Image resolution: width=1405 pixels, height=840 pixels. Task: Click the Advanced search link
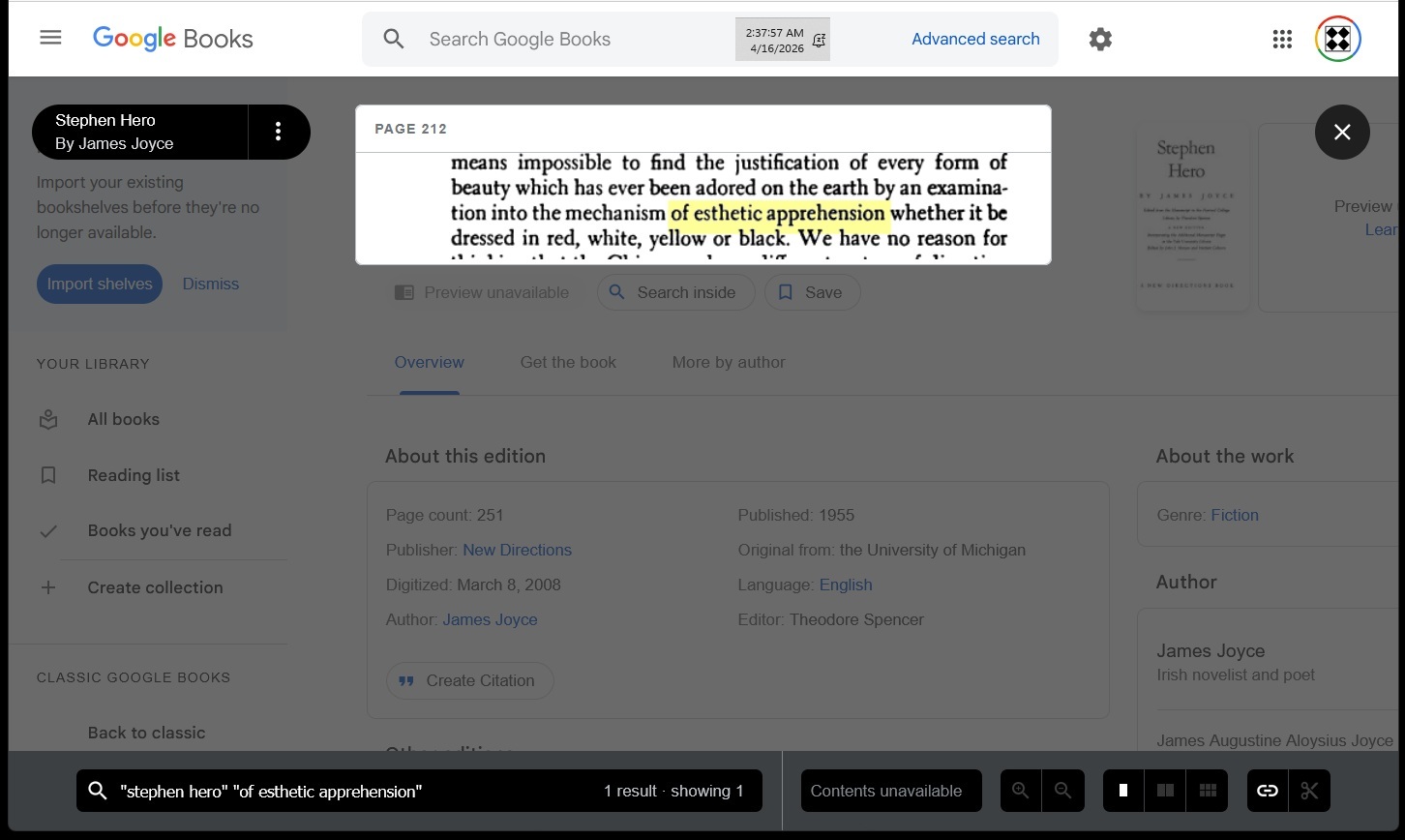point(975,39)
